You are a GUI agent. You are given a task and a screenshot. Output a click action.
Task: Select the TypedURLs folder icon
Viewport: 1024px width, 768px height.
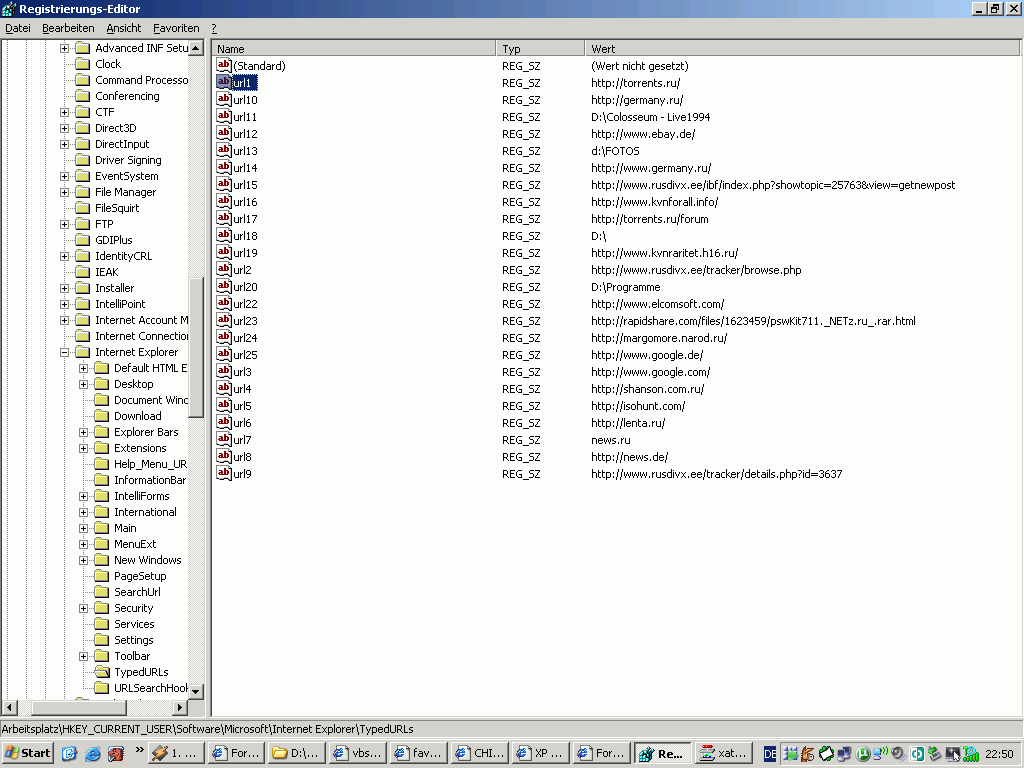pyautogui.click(x=101, y=672)
